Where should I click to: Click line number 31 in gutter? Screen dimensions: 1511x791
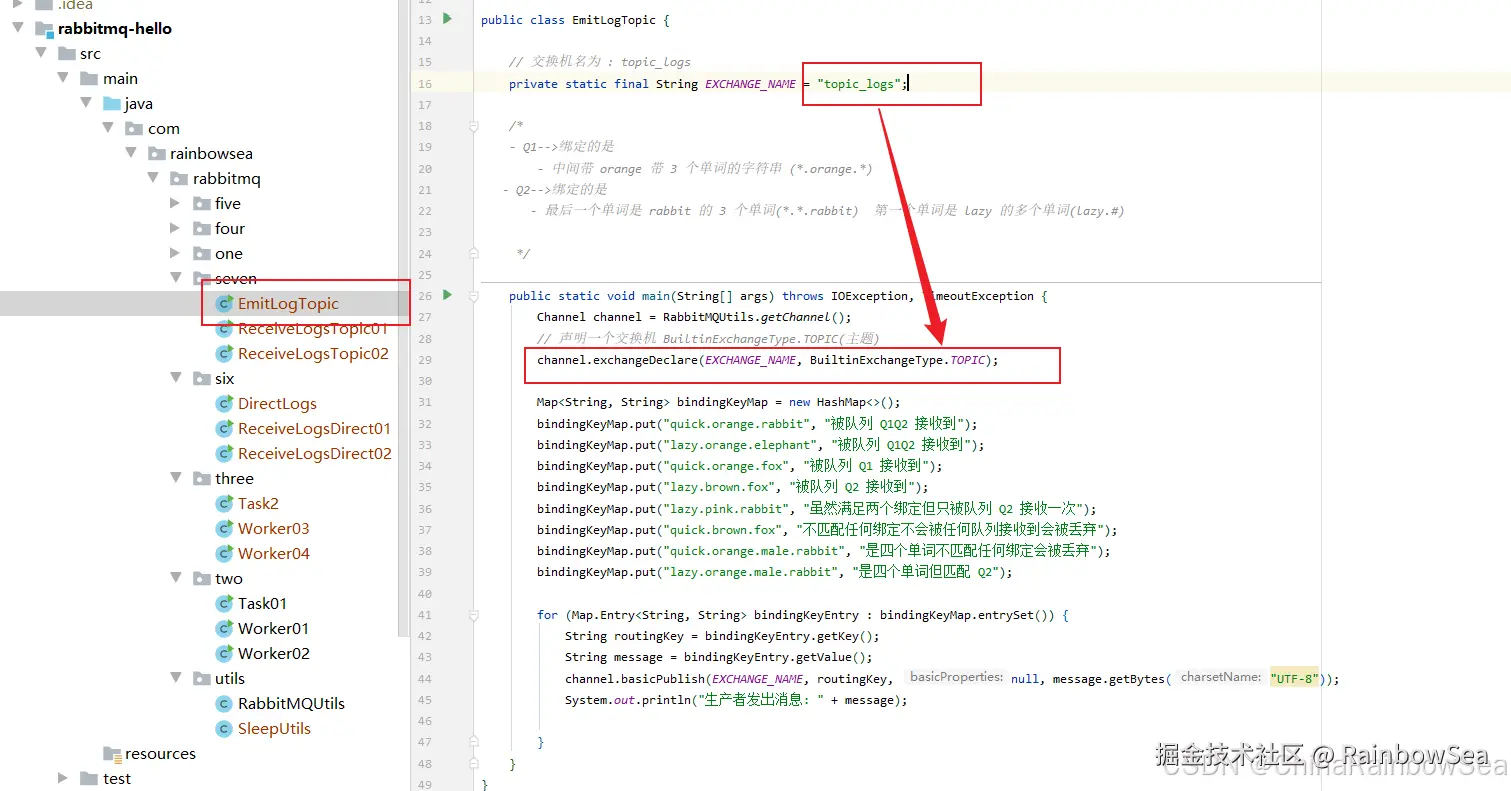coord(424,402)
